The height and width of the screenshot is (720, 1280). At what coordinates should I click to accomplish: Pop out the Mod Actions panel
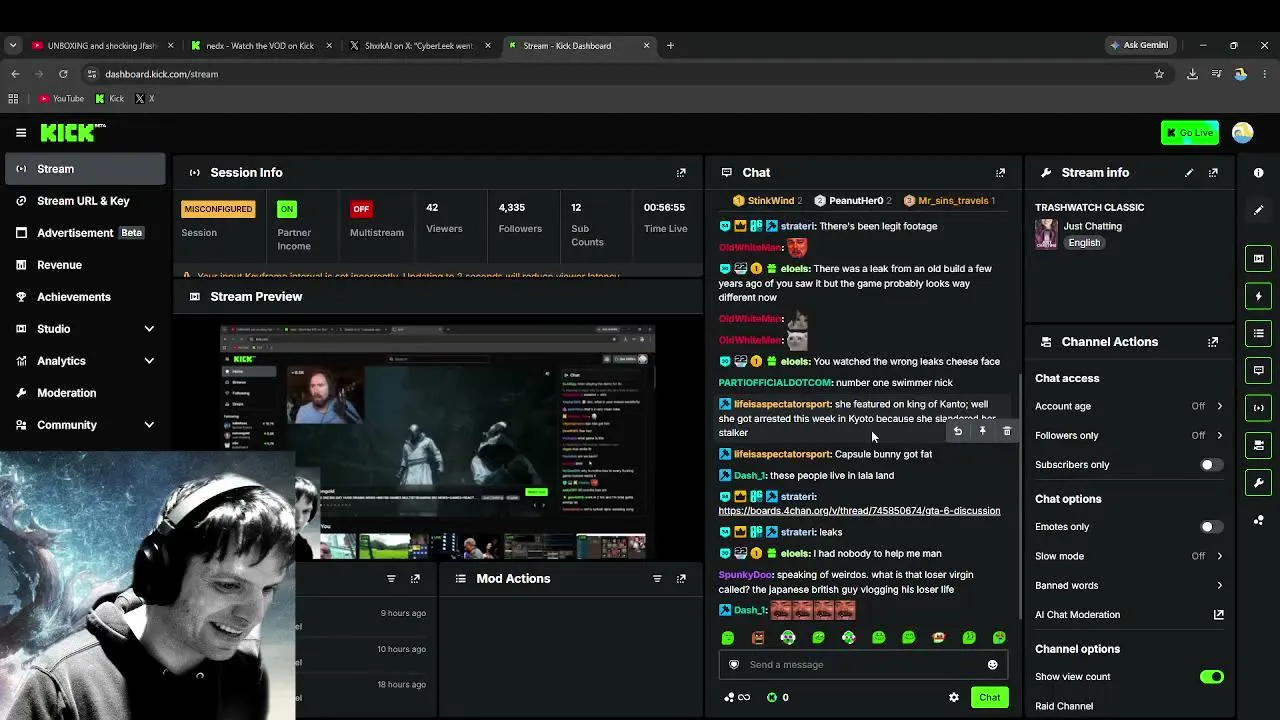tap(681, 579)
